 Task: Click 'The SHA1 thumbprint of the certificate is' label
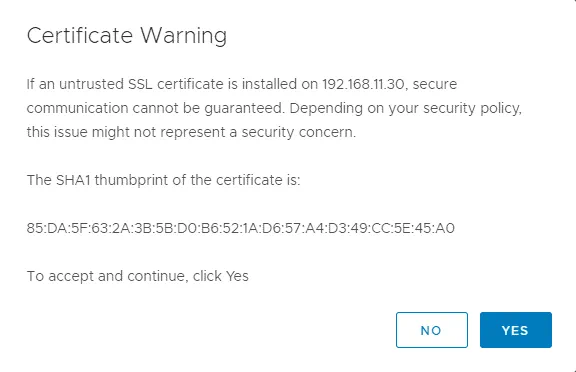[x=163, y=180]
